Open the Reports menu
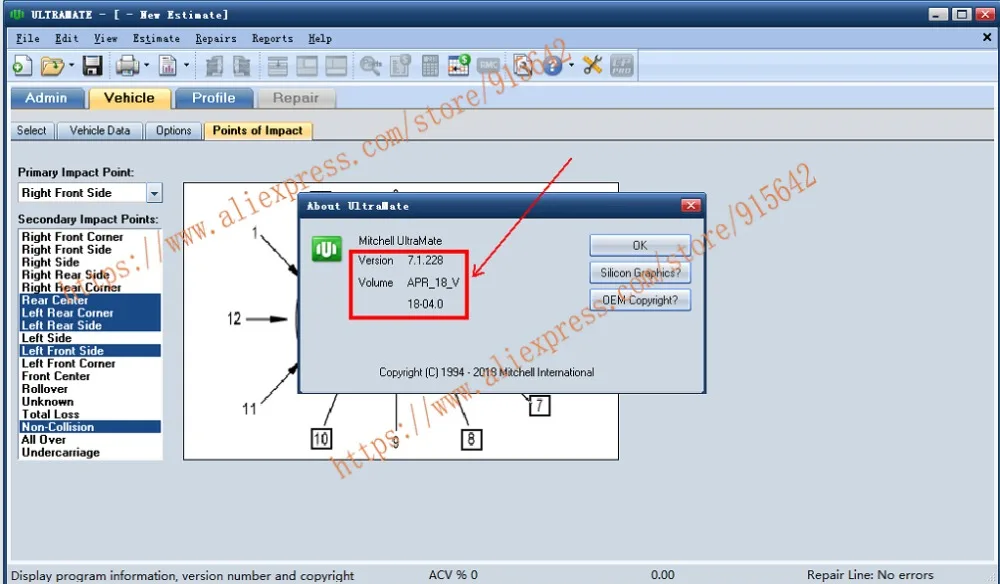 click(272, 39)
